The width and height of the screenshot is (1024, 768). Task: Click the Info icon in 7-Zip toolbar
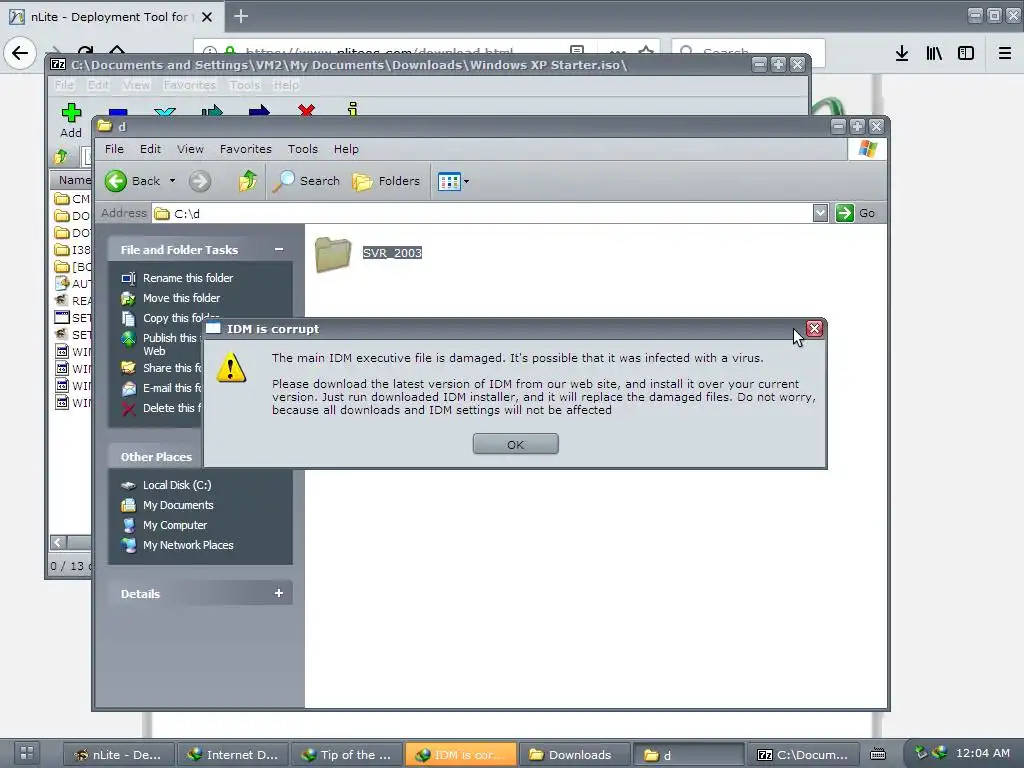[x=353, y=110]
